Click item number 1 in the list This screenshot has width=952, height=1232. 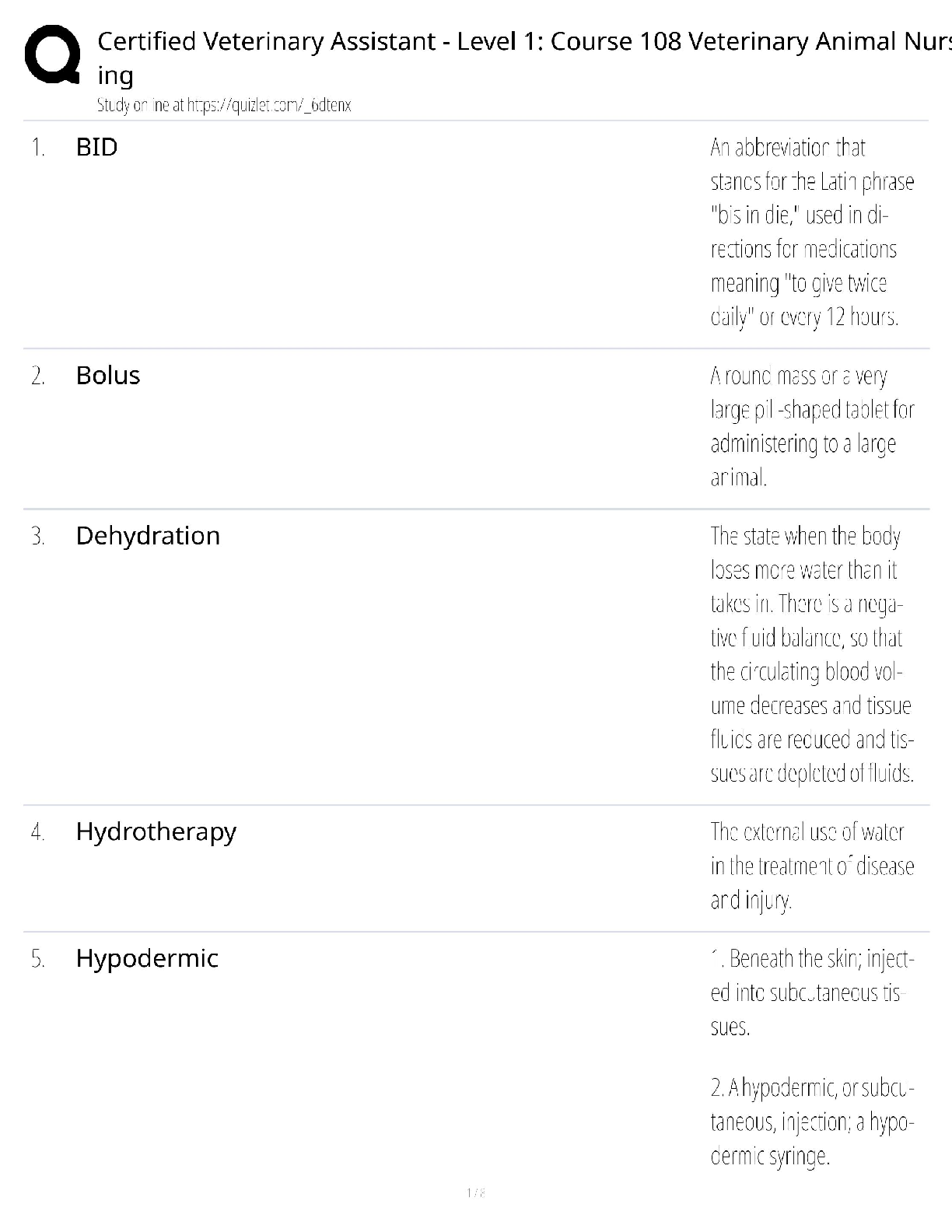point(38,148)
